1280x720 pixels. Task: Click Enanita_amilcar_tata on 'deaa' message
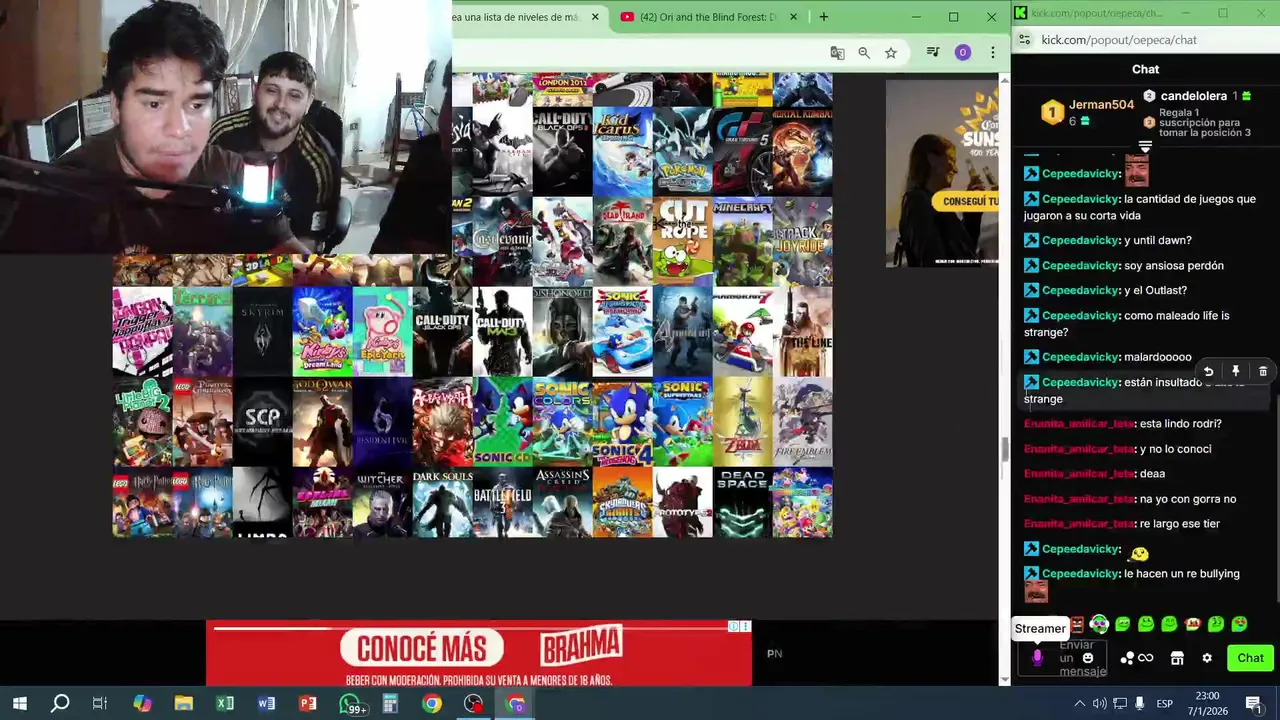click(1078, 474)
